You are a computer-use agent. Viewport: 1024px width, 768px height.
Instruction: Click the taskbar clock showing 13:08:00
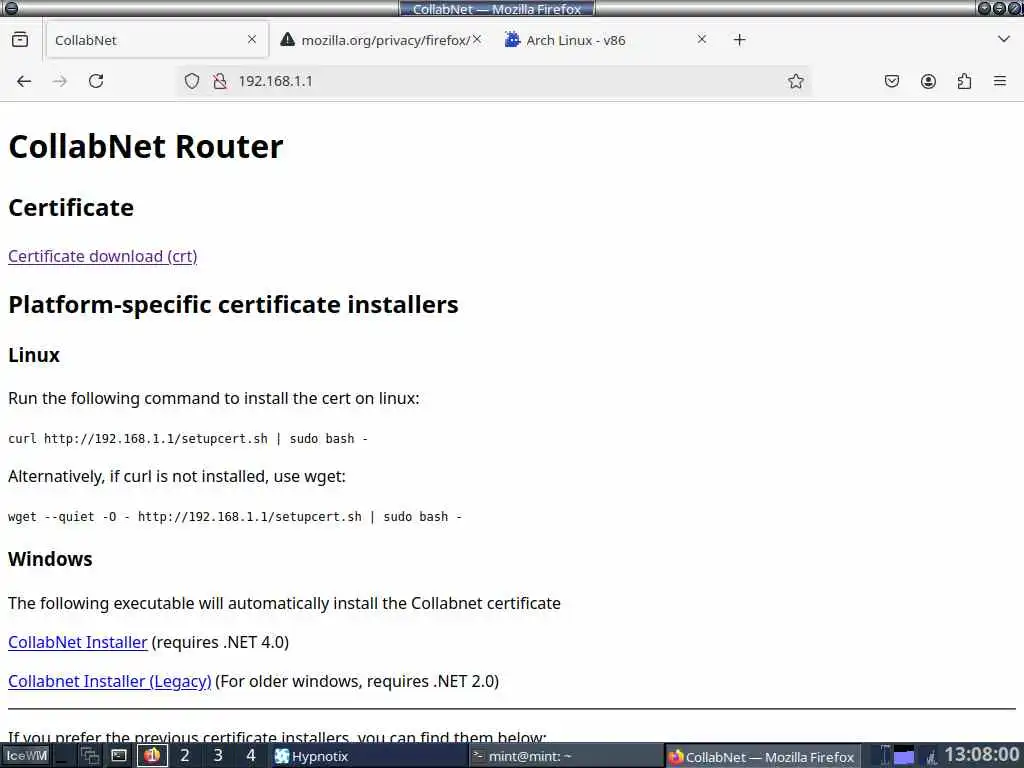tap(982, 755)
